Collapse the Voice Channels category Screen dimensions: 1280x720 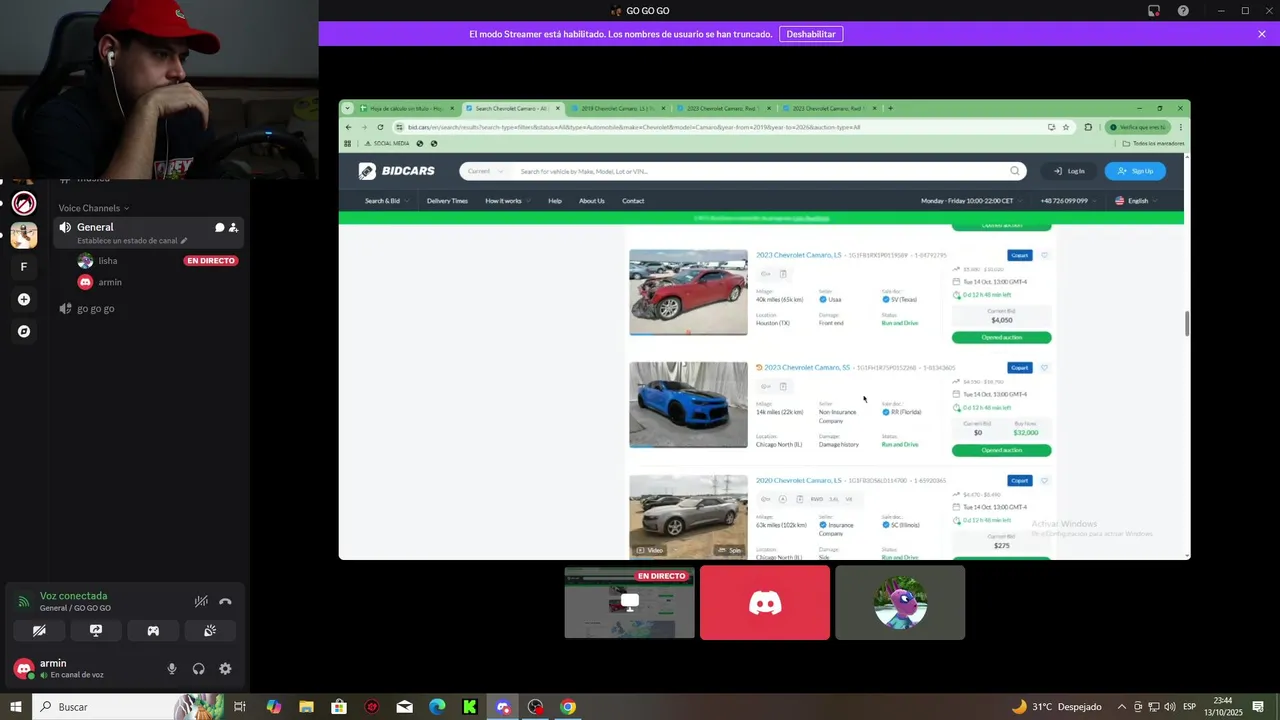point(93,208)
